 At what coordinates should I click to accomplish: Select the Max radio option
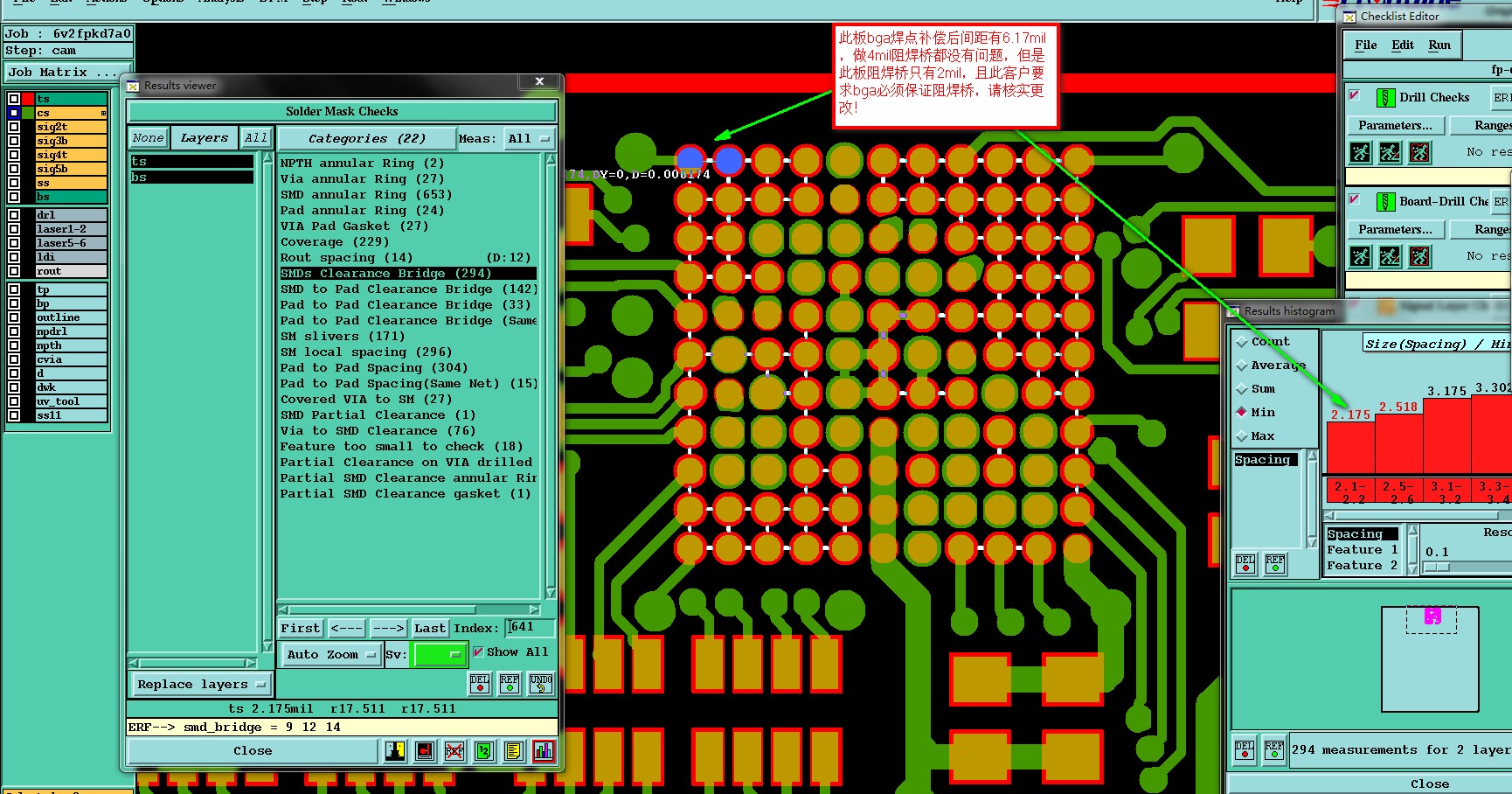(1241, 435)
